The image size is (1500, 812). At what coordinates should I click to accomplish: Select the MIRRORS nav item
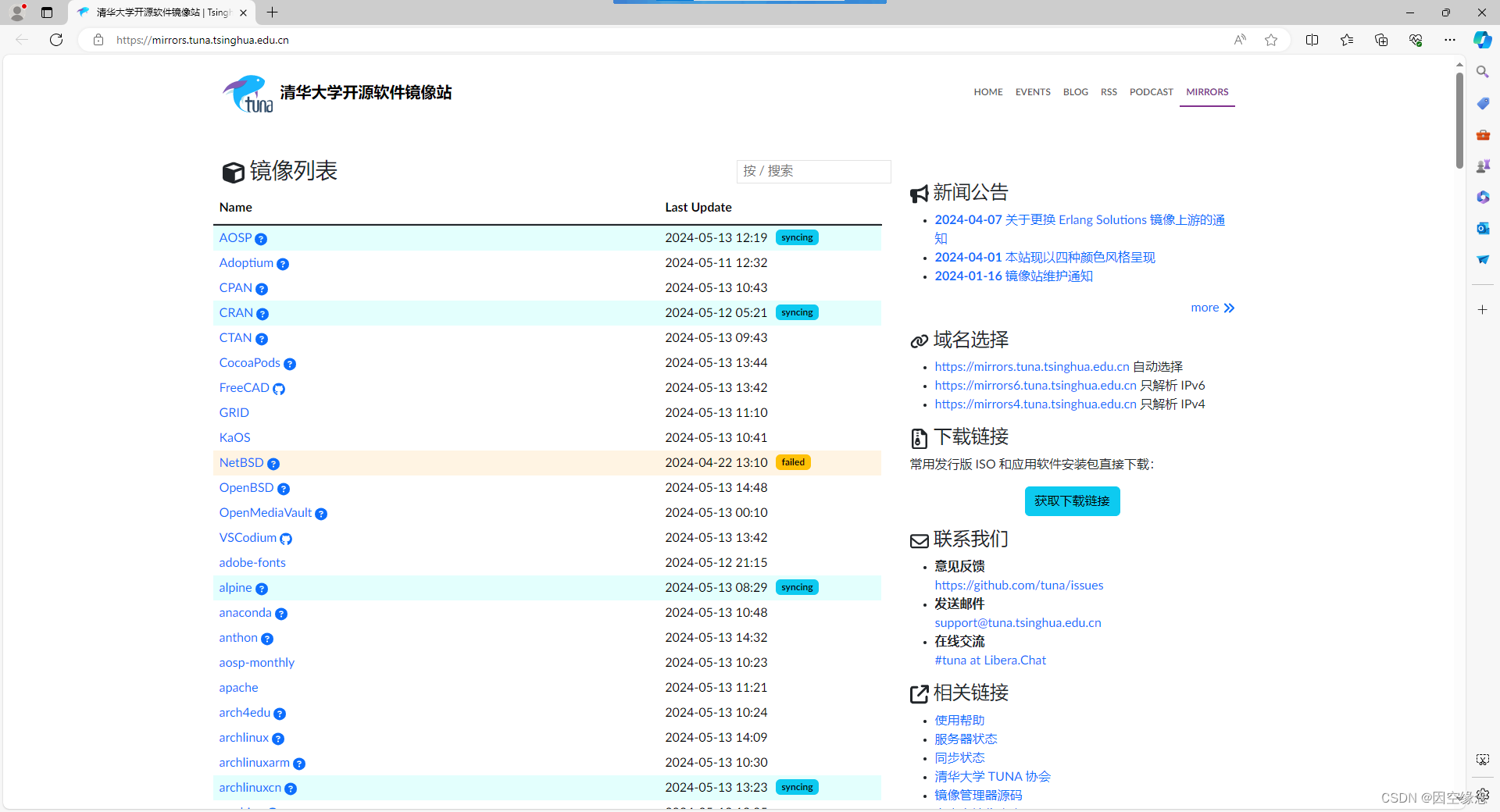pyautogui.click(x=1207, y=92)
